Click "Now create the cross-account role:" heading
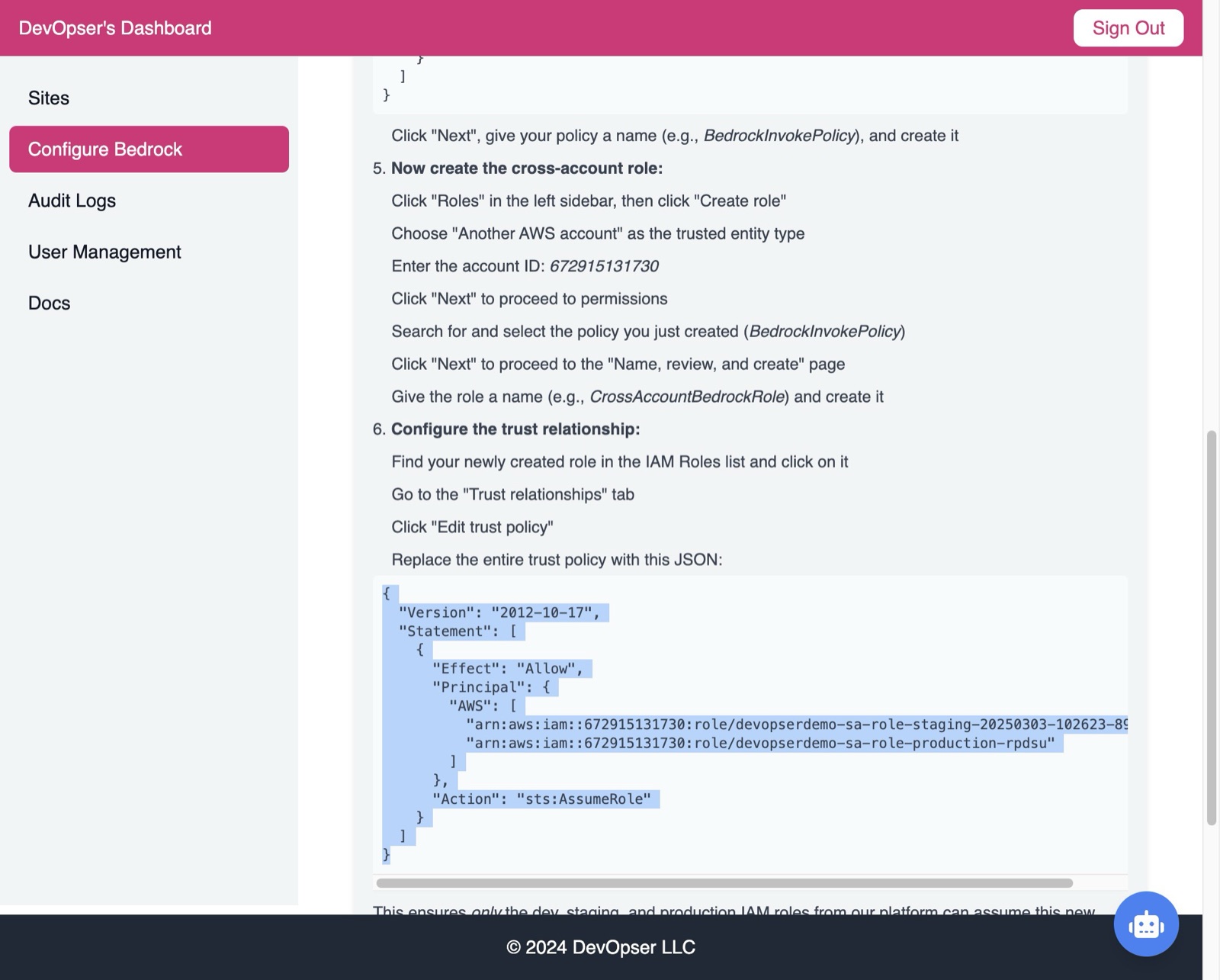This screenshot has width=1220, height=980. [x=527, y=168]
